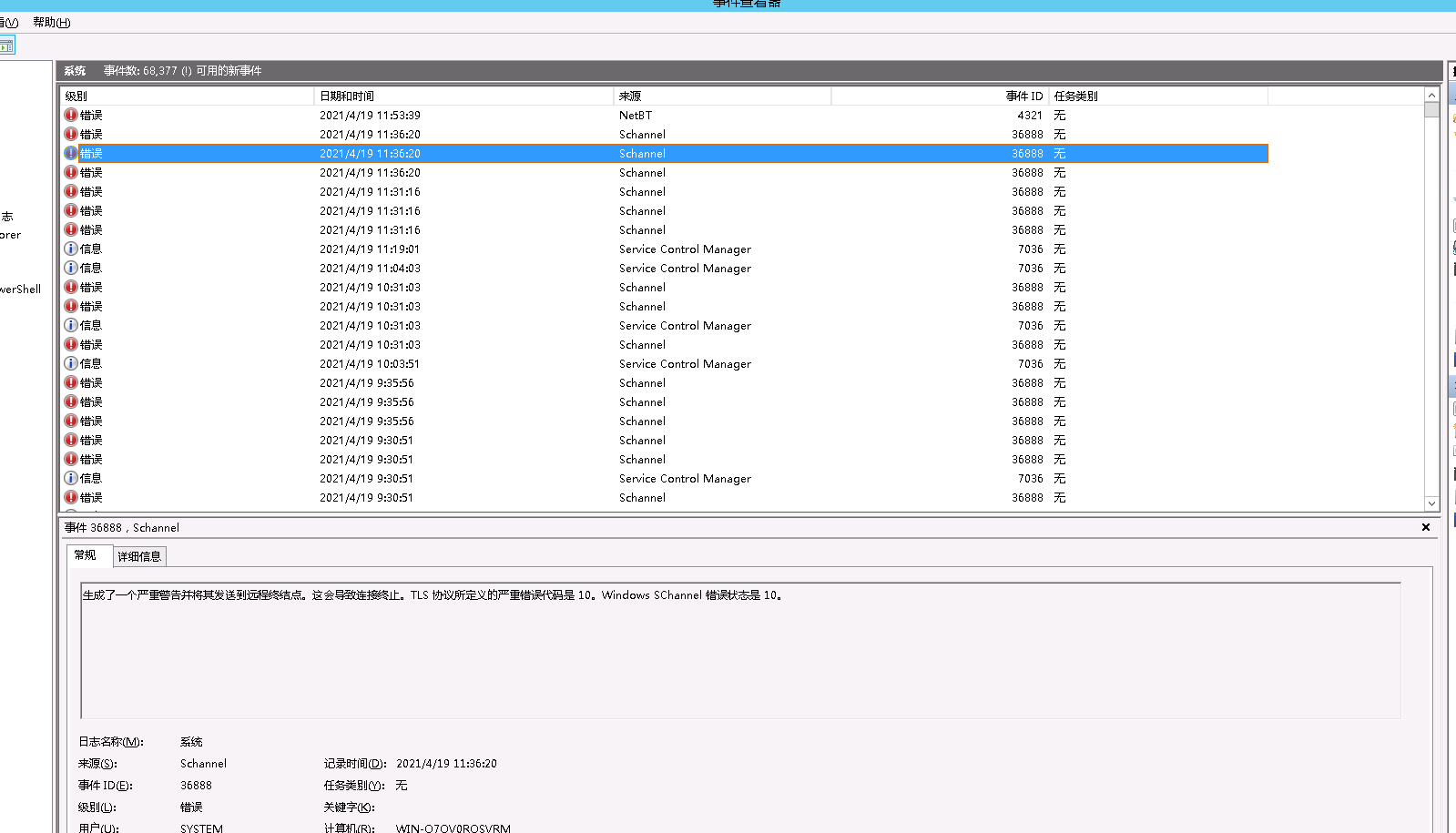This screenshot has width=1456, height=833.
Task: Sort by the 事件 ID column header
Action: tap(1023, 96)
